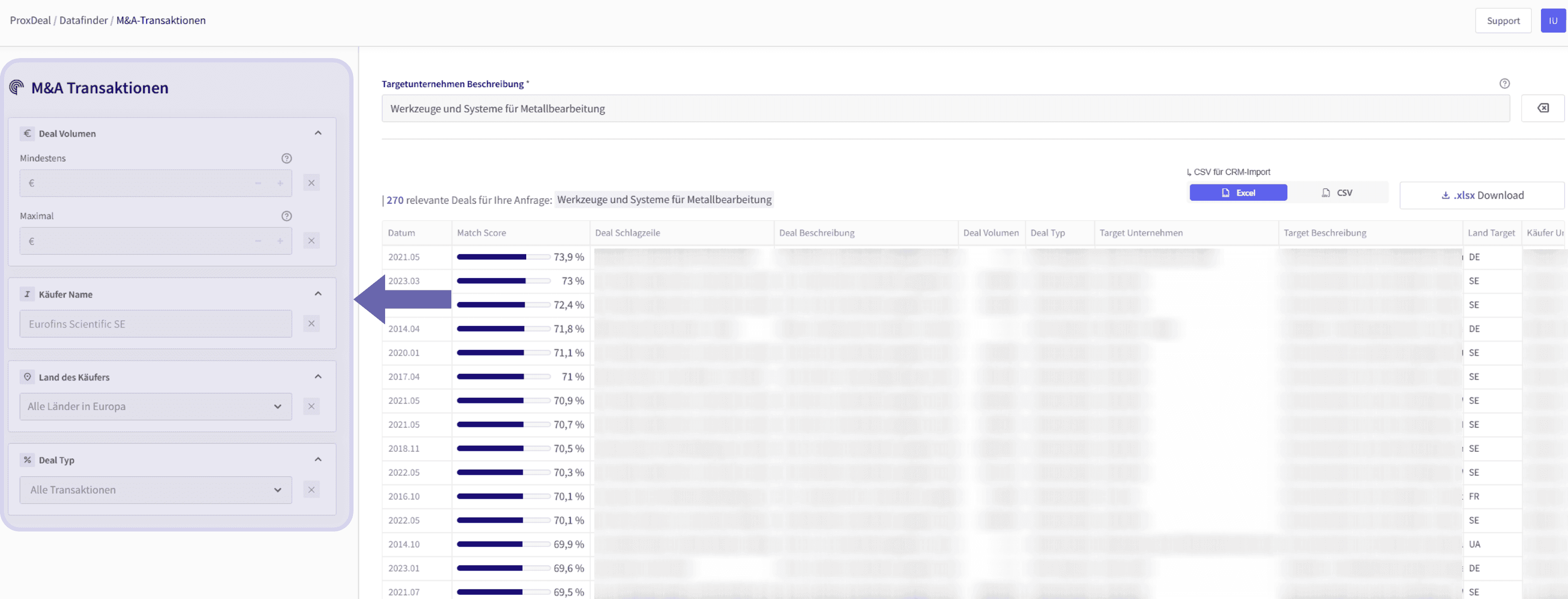Image resolution: width=1568 pixels, height=599 pixels.
Task: Click the help icon beside Targetunternehmen Beschreibung
Action: click(1504, 84)
